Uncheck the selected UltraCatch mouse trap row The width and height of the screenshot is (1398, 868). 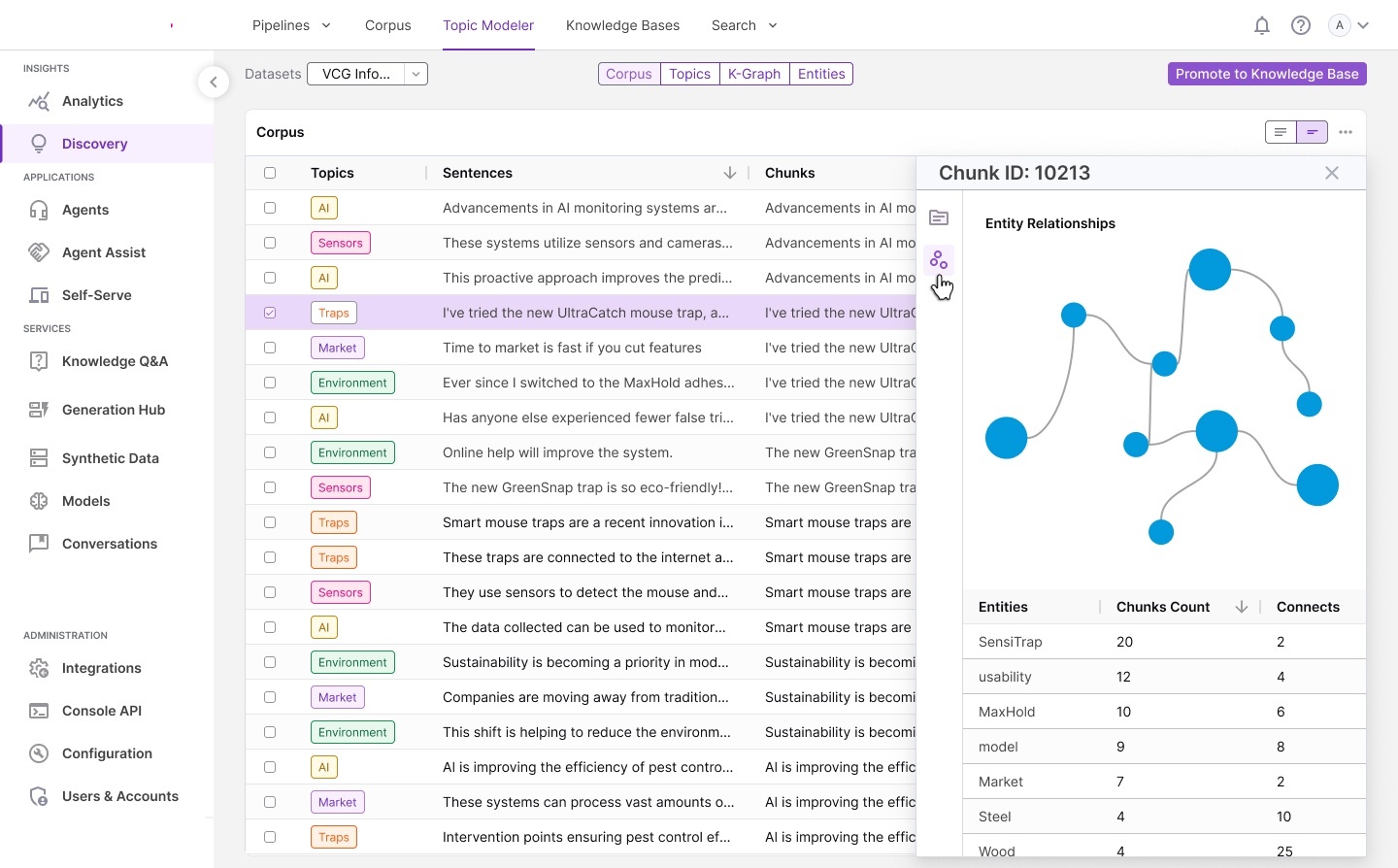click(270, 313)
